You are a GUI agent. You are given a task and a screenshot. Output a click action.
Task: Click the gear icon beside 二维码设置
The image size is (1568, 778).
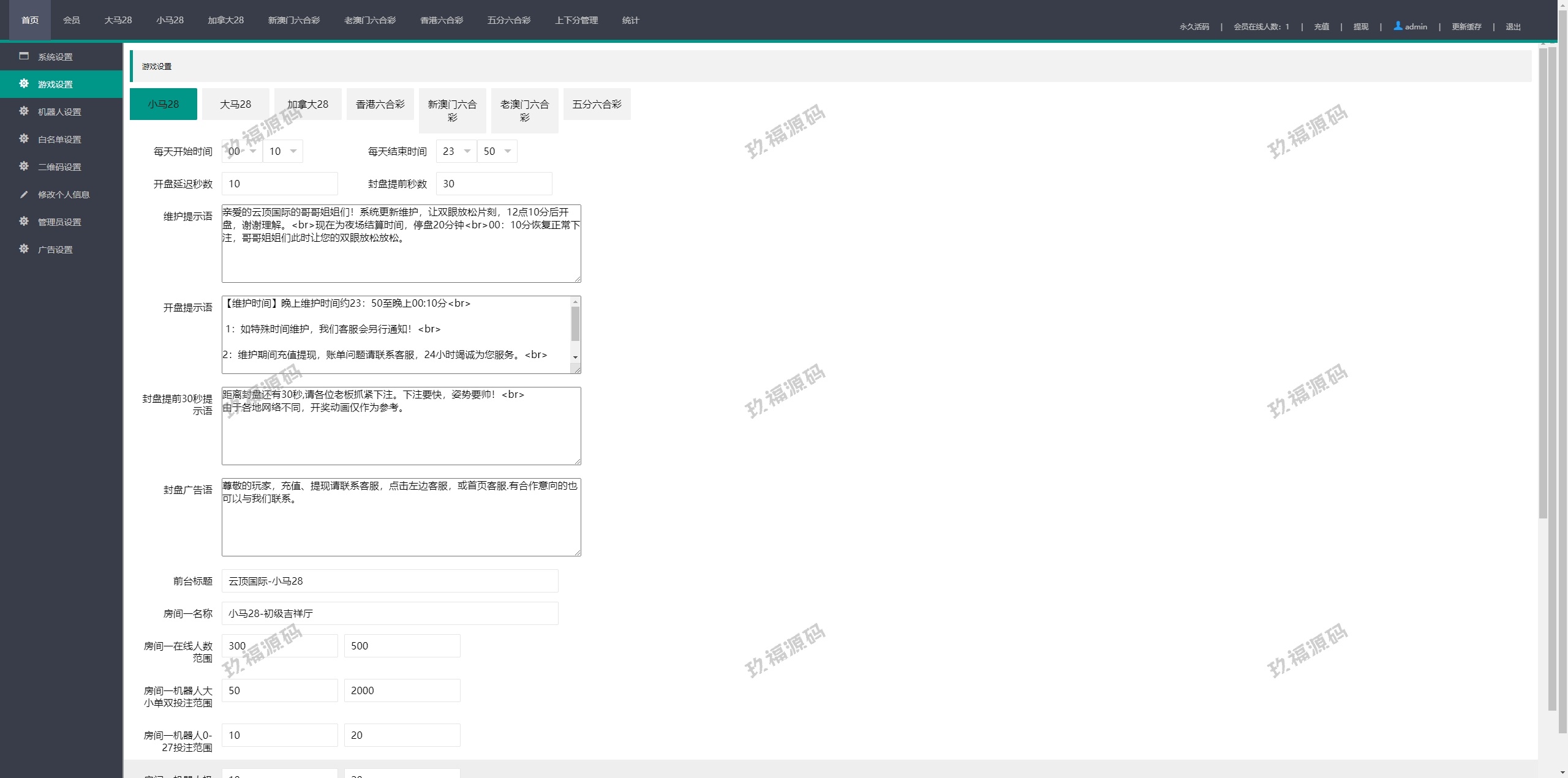[24, 166]
